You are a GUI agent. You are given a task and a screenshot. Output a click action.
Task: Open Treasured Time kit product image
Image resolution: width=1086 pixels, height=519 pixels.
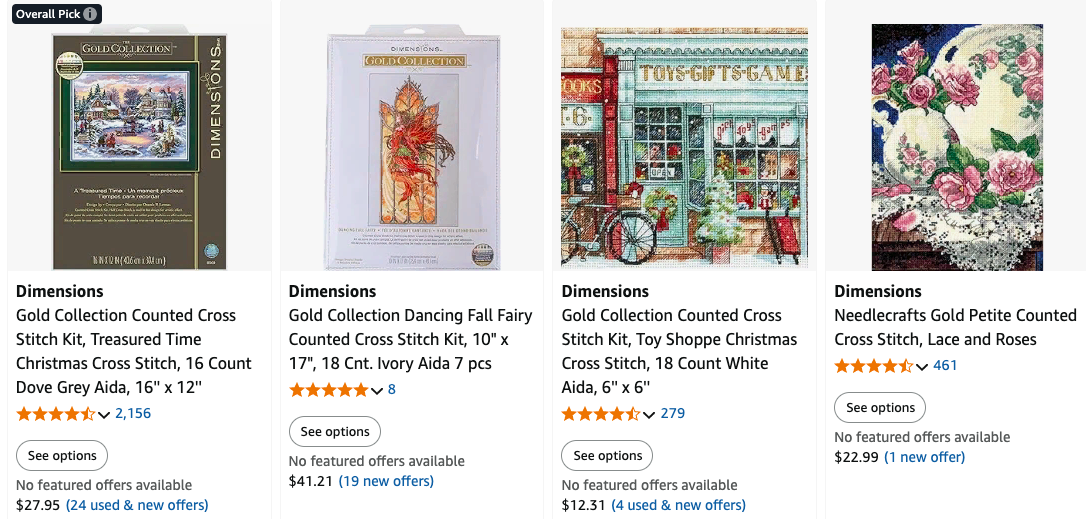coord(139,150)
